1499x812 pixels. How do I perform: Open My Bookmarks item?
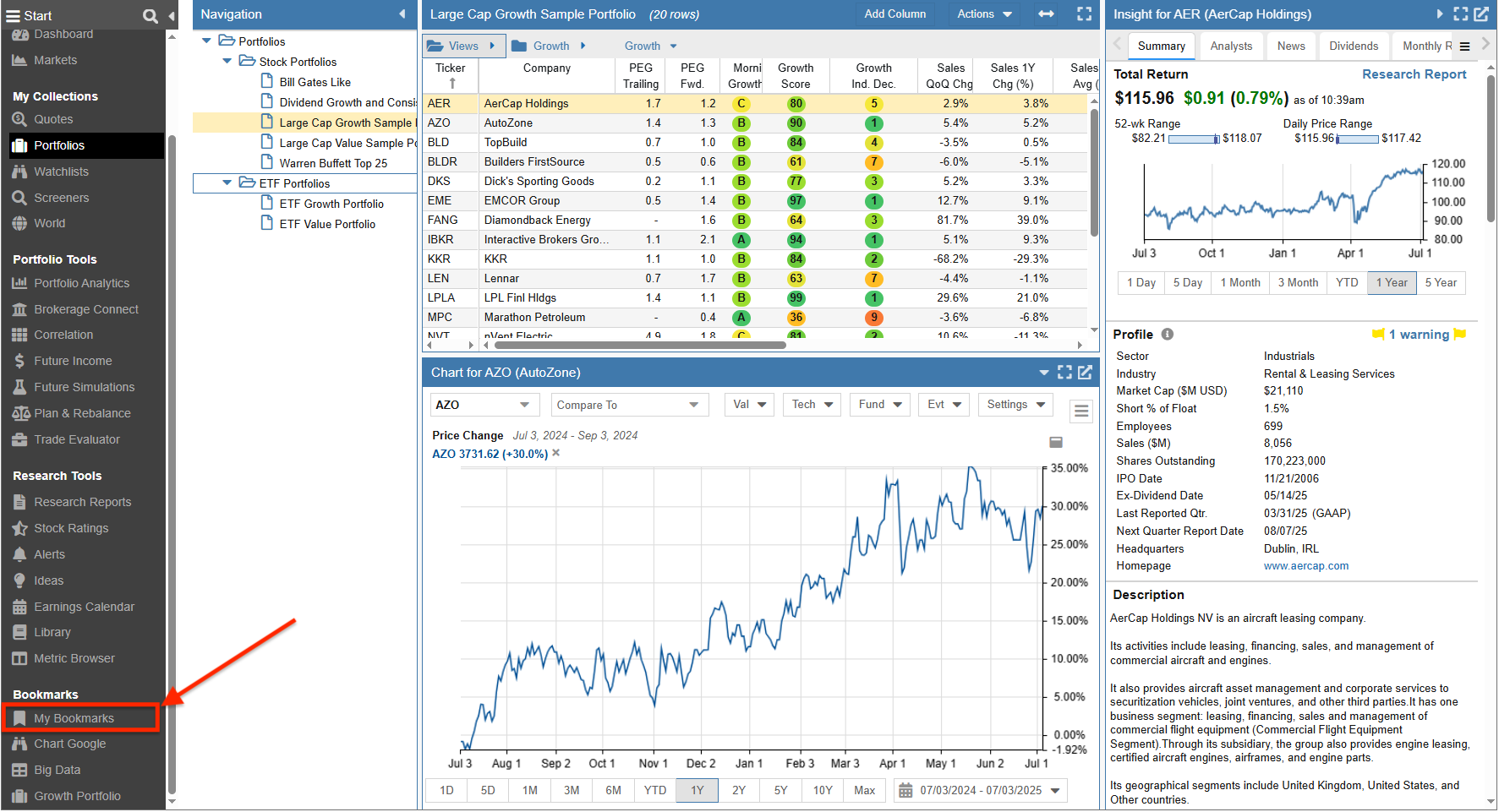[80, 718]
